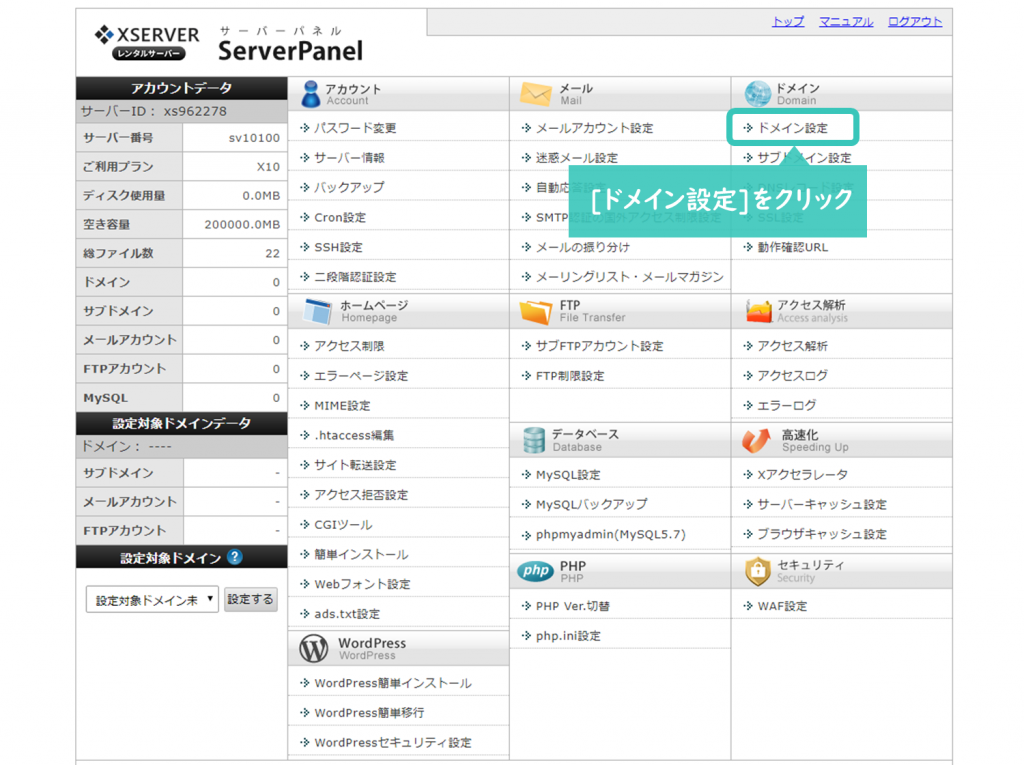Click the FTP folder icon
Viewport: 1024px width, 765px height.
[536, 312]
